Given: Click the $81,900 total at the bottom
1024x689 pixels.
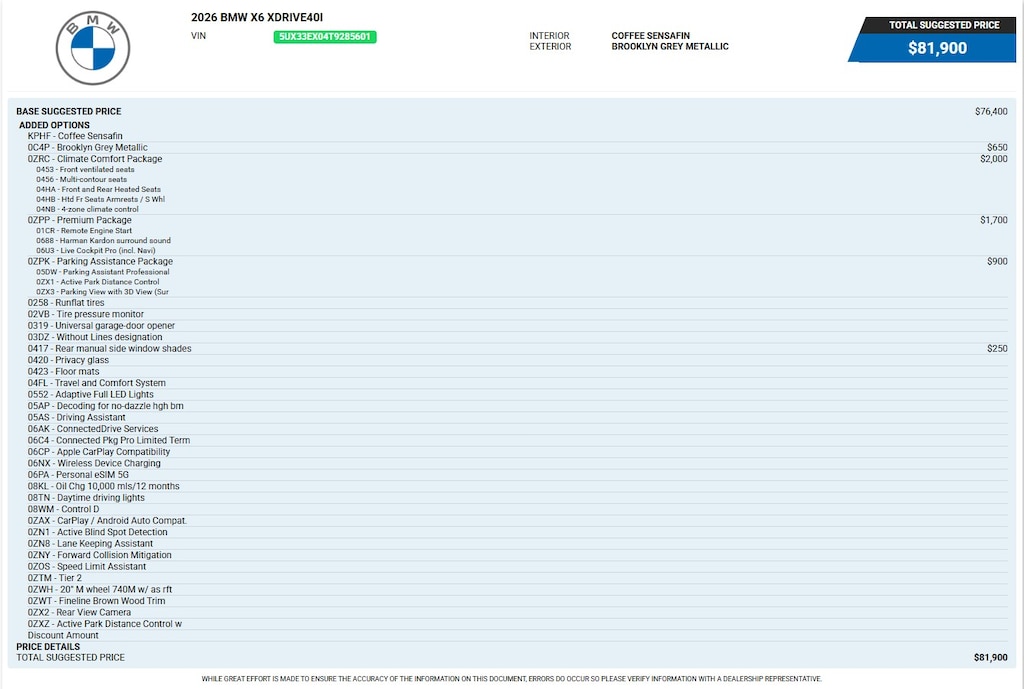Looking at the screenshot, I should click(x=990, y=658).
